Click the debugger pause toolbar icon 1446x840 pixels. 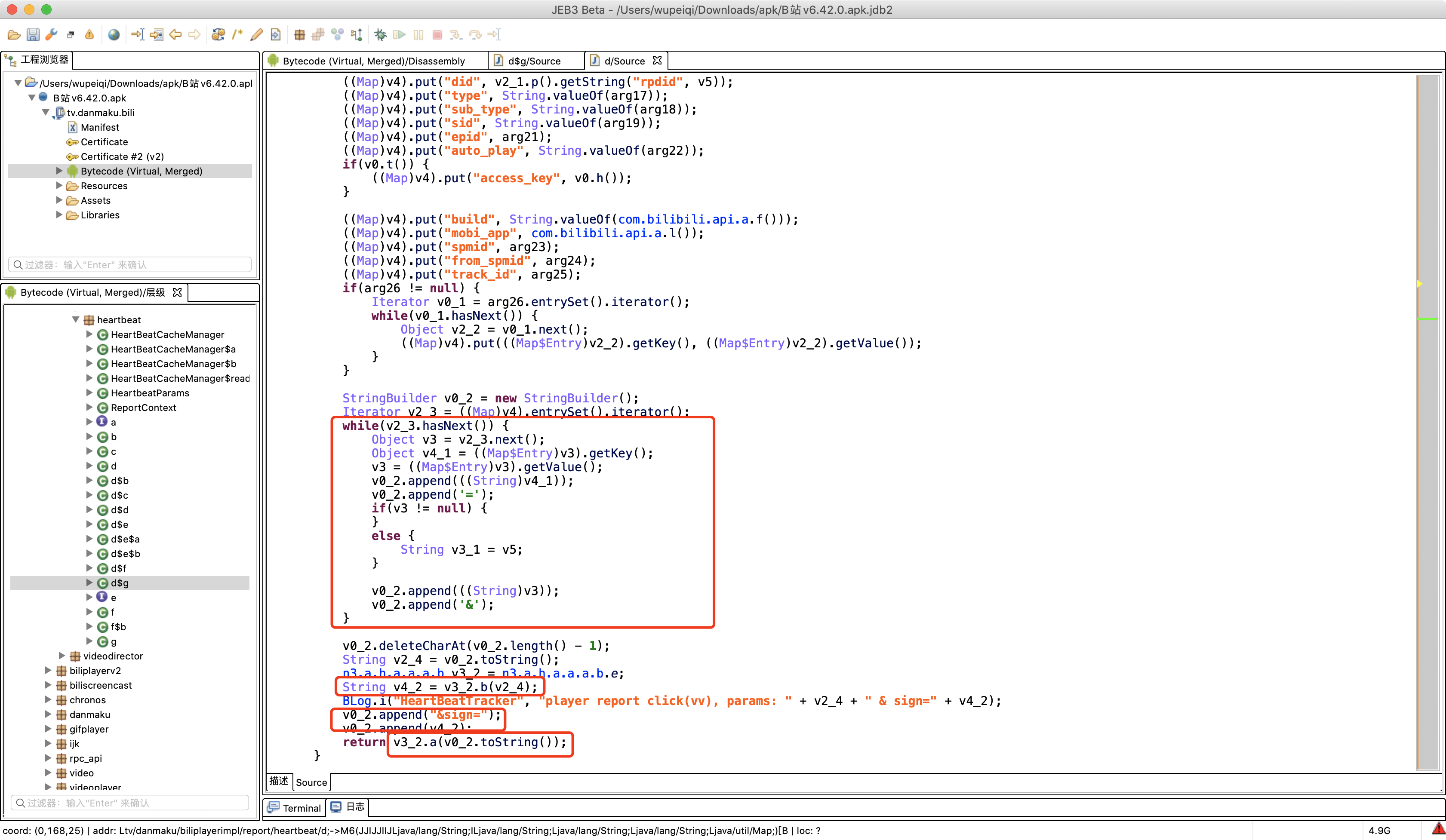[418, 35]
